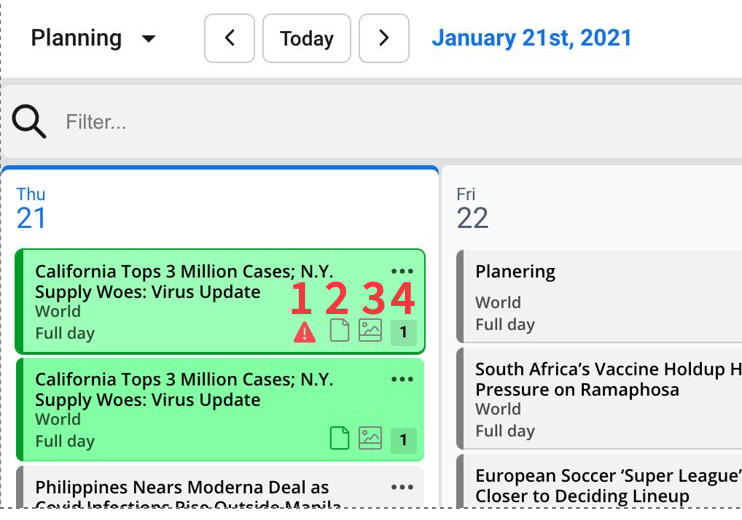The height and width of the screenshot is (520, 742).
Task: Open three-dot menu on first California card
Action: coord(402,272)
